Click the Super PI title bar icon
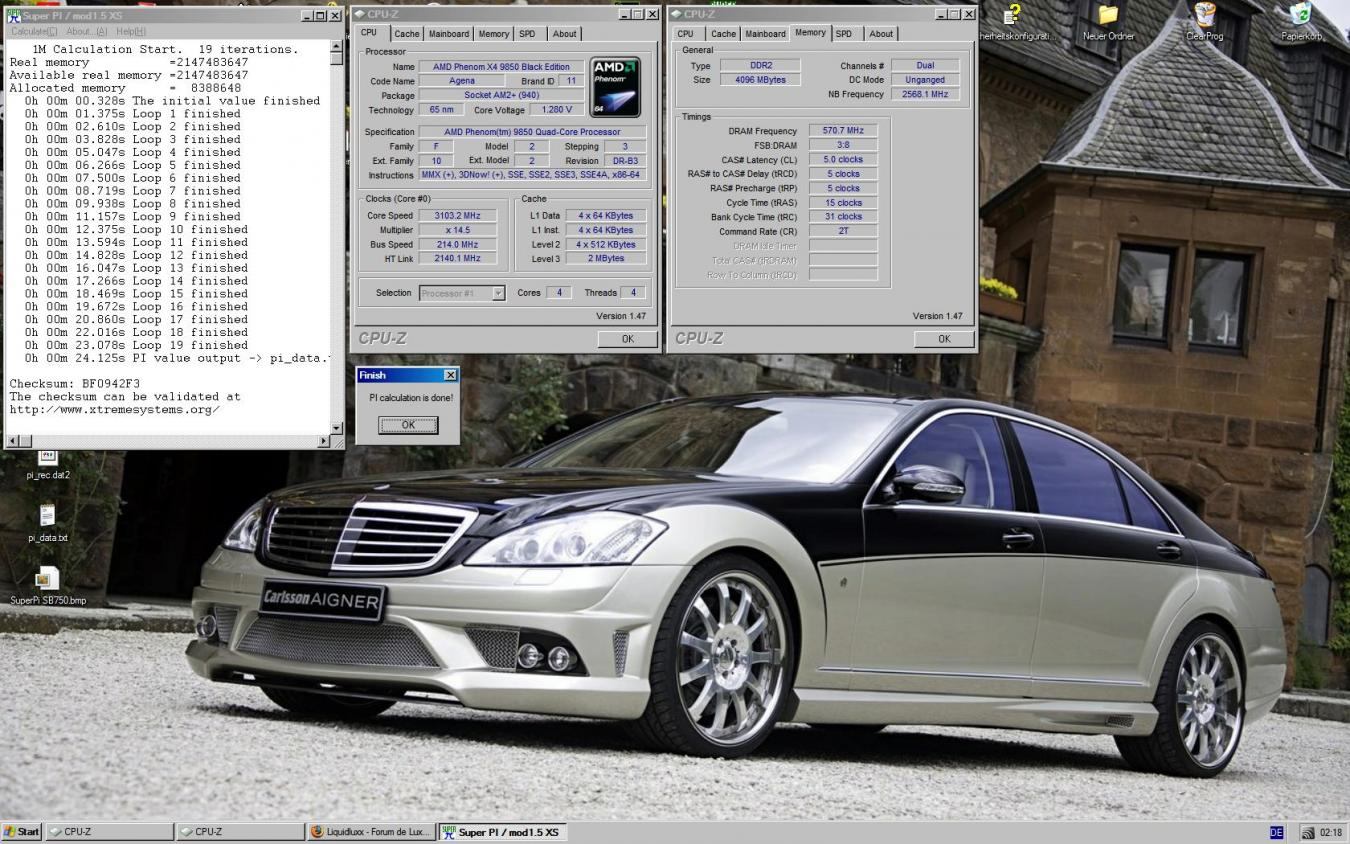 click(14, 16)
